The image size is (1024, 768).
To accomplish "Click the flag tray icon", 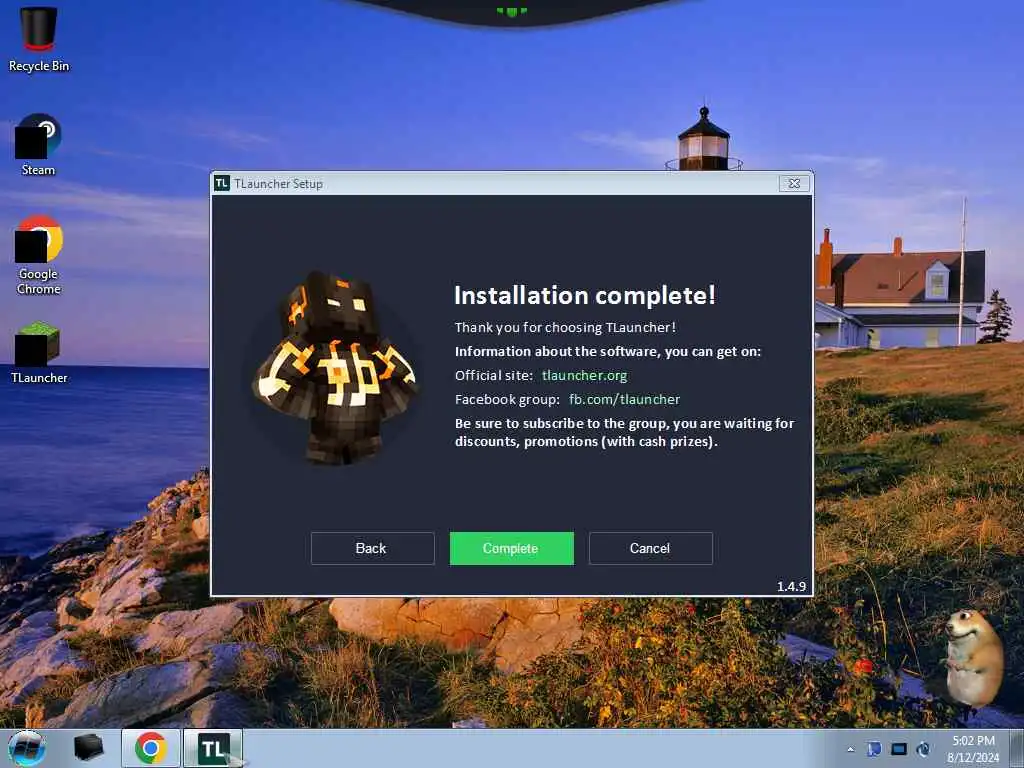I will 874,749.
